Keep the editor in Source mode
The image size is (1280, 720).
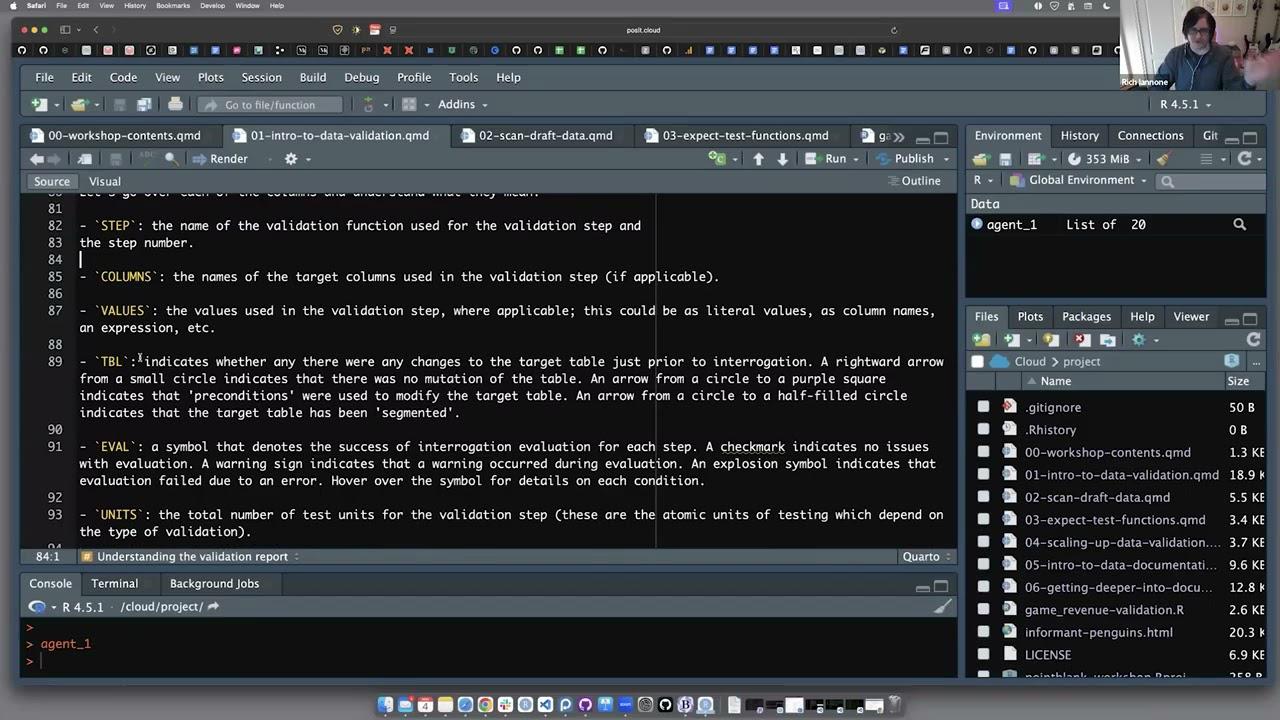click(52, 181)
